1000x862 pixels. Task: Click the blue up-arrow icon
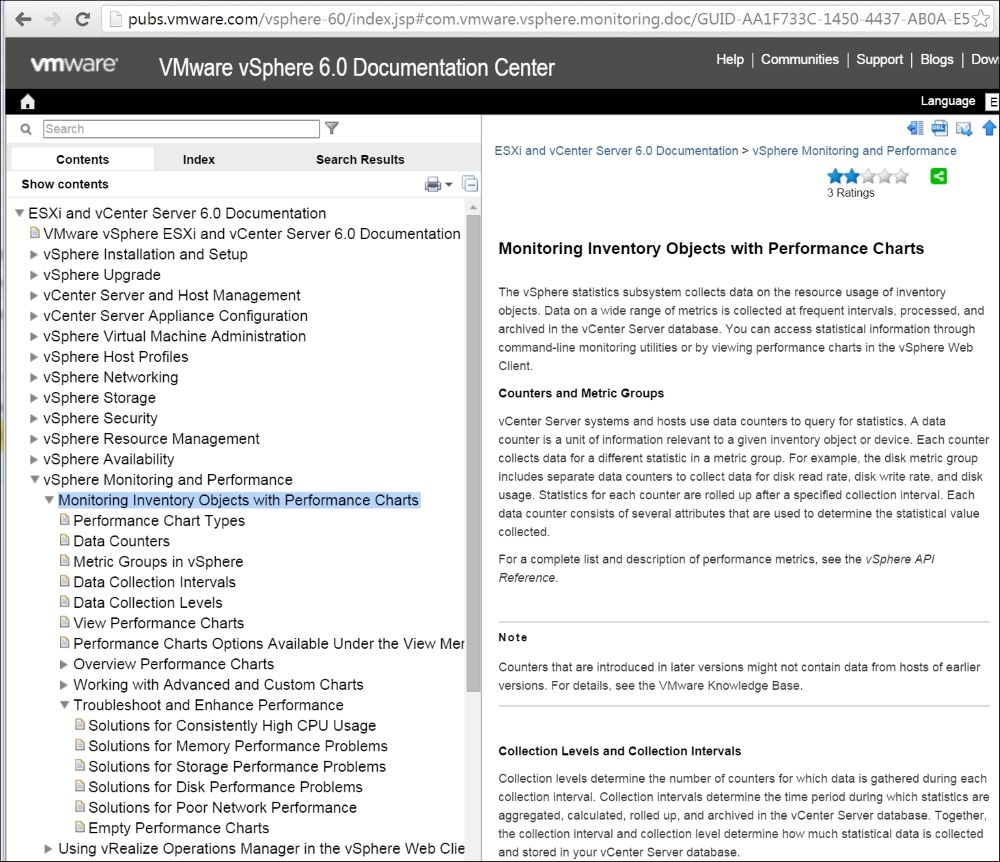989,128
